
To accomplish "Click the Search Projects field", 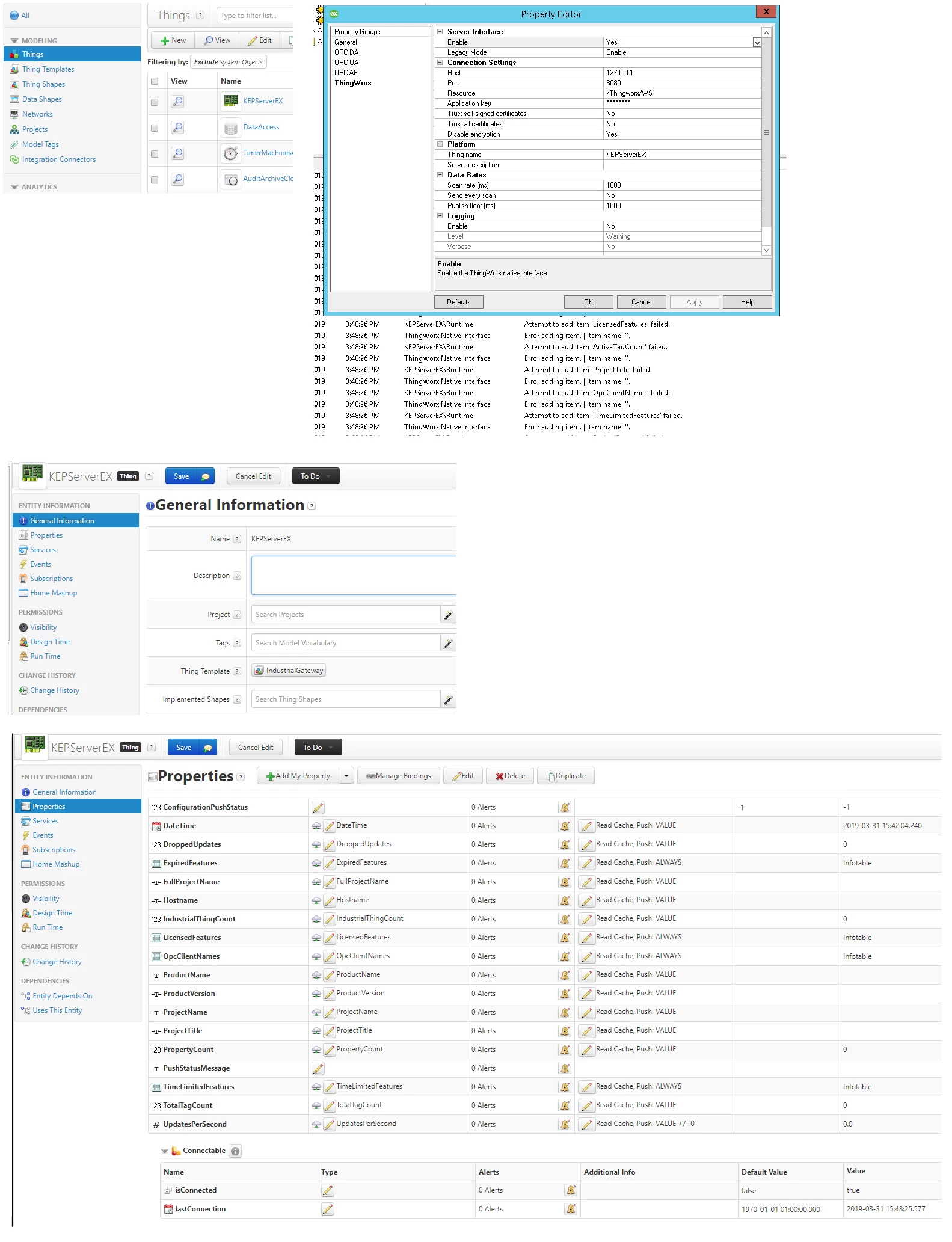I will tap(345, 615).
